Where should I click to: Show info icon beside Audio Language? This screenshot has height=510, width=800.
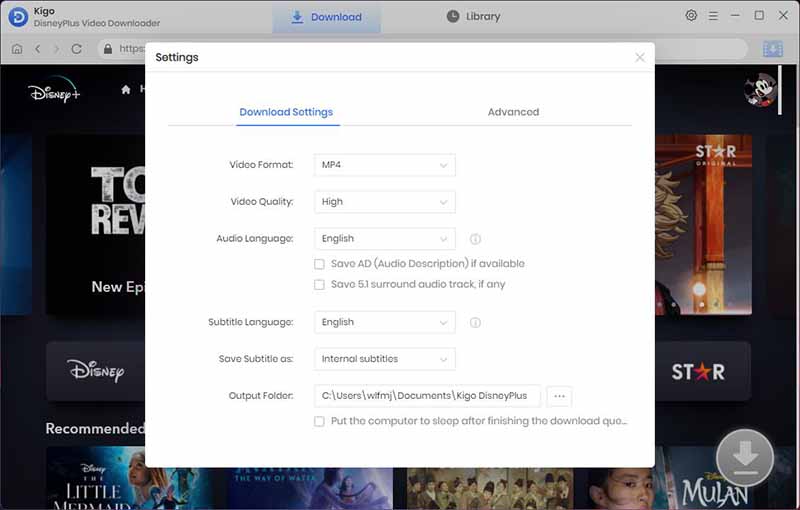coord(475,239)
